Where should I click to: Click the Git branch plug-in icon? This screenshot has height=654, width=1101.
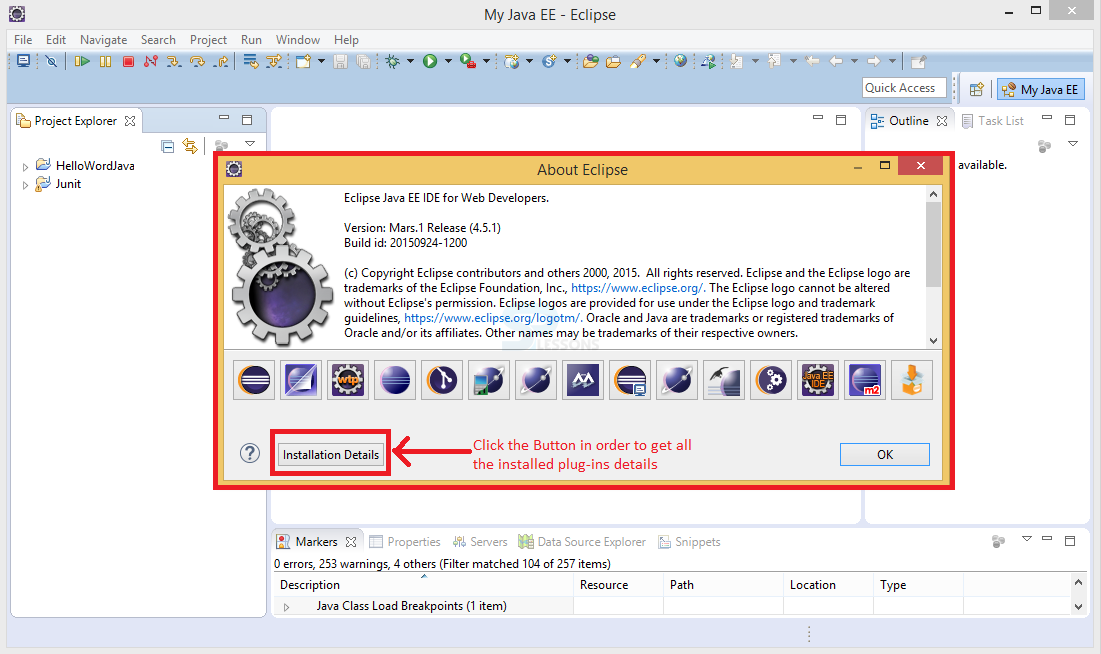coord(442,380)
